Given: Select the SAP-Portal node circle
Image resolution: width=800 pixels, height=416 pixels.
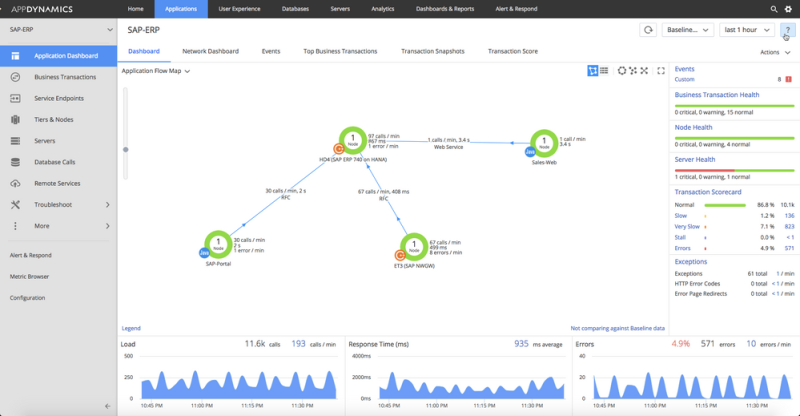Looking at the screenshot, I should (x=218, y=244).
